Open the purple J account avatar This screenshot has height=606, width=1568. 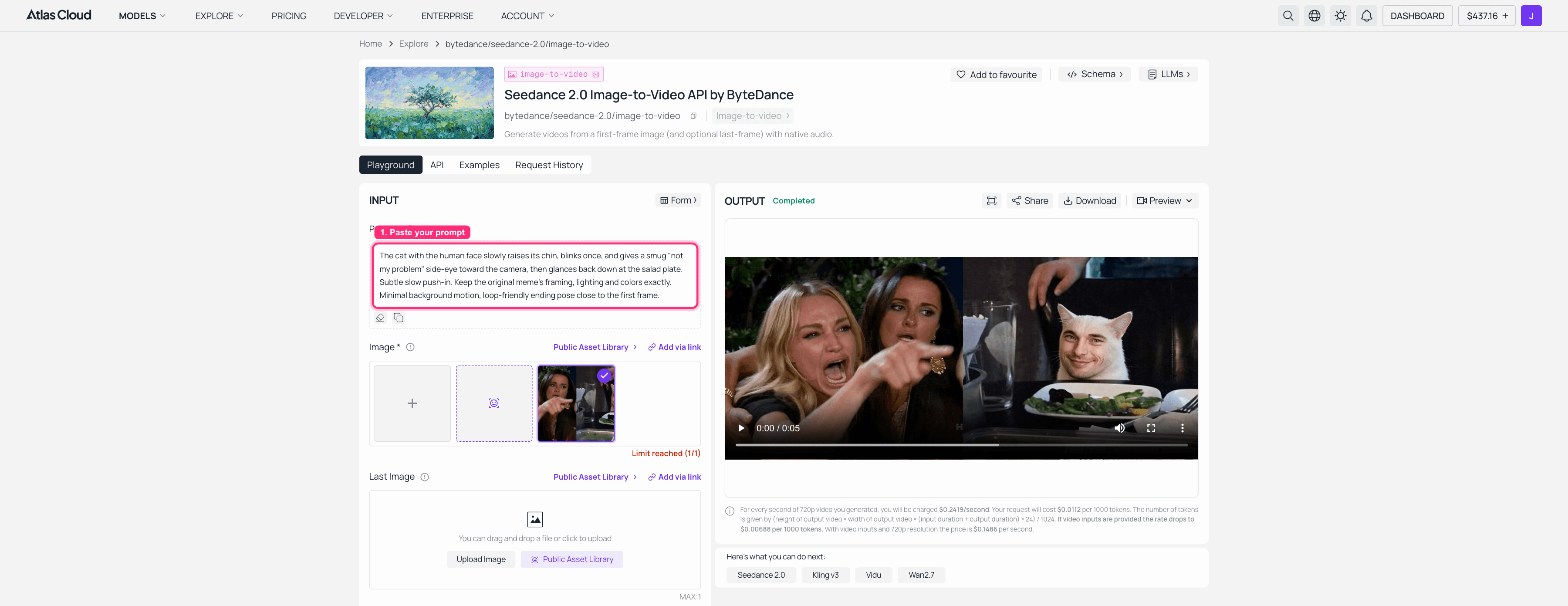click(x=1531, y=16)
